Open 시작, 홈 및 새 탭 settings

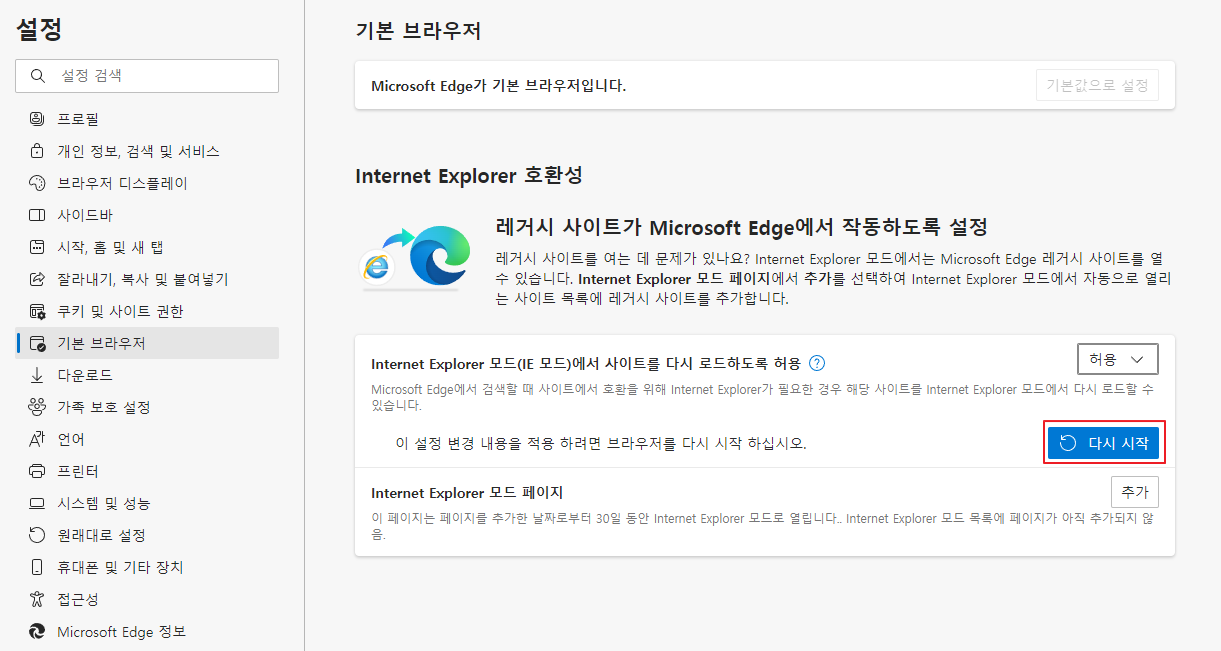pyautogui.click(x=147, y=247)
